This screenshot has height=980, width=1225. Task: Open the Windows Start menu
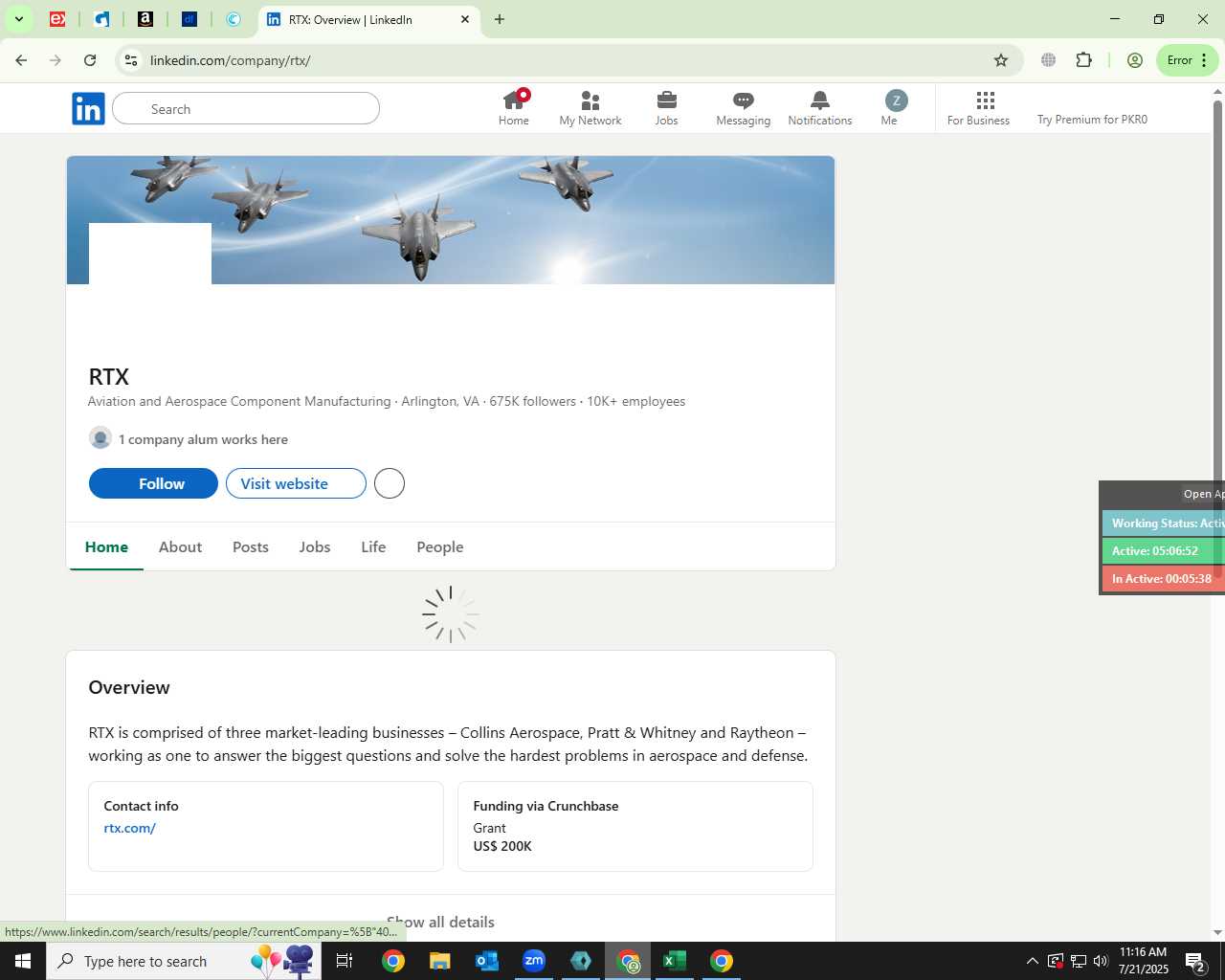(23, 961)
